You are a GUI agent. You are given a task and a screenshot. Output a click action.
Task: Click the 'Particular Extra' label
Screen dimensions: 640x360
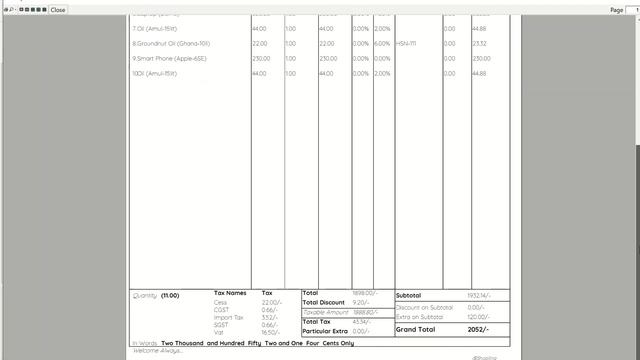coord(325,331)
